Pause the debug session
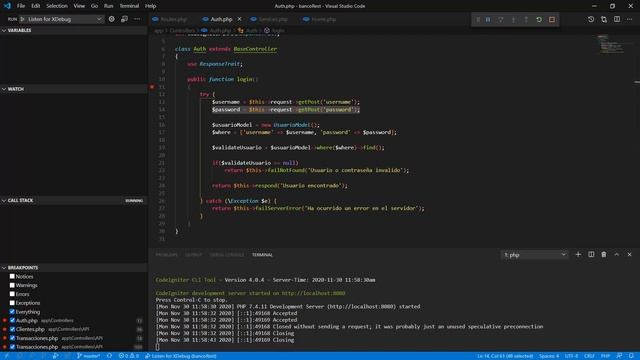640x360 pixels. coord(488,20)
